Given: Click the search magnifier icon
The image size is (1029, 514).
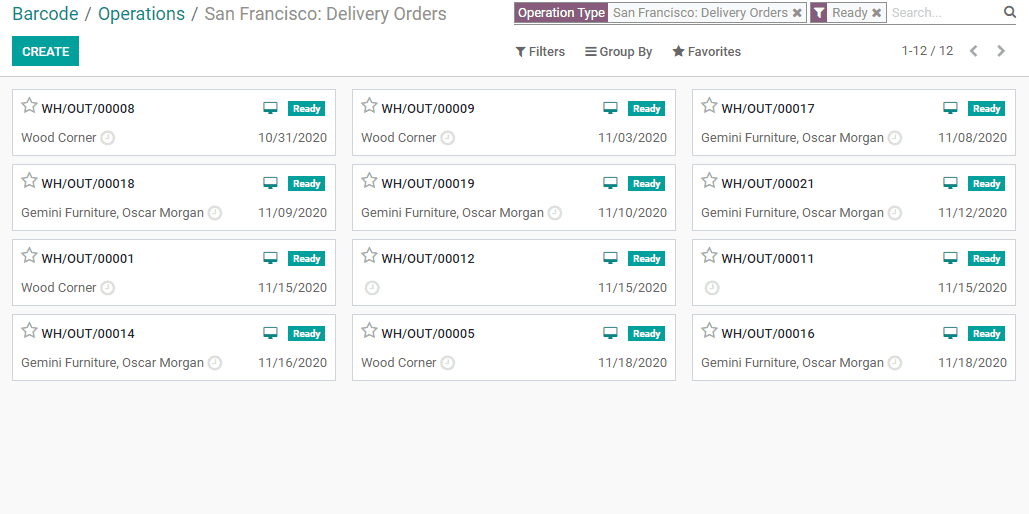Looking at the screenshot, I should tap(1009, 12).
